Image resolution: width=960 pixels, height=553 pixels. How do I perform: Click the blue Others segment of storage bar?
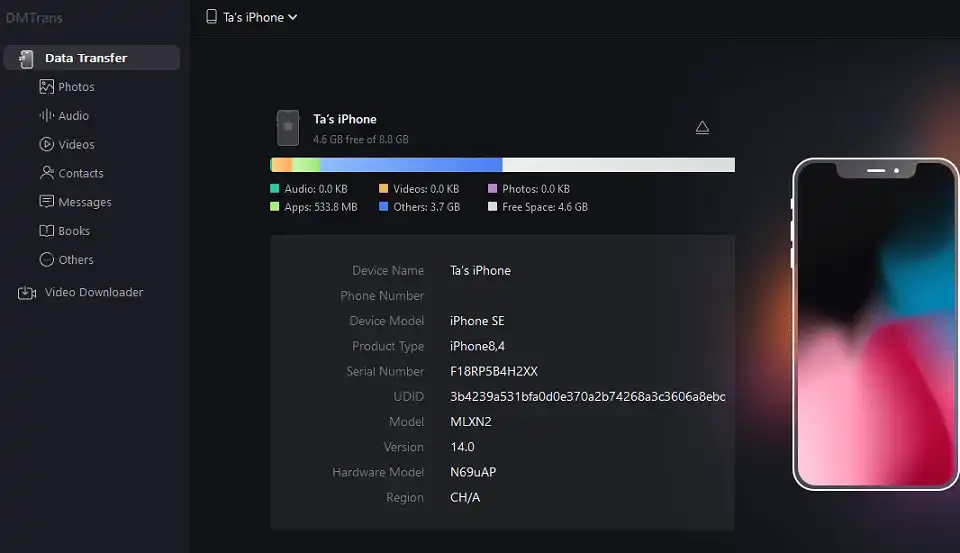410,165
